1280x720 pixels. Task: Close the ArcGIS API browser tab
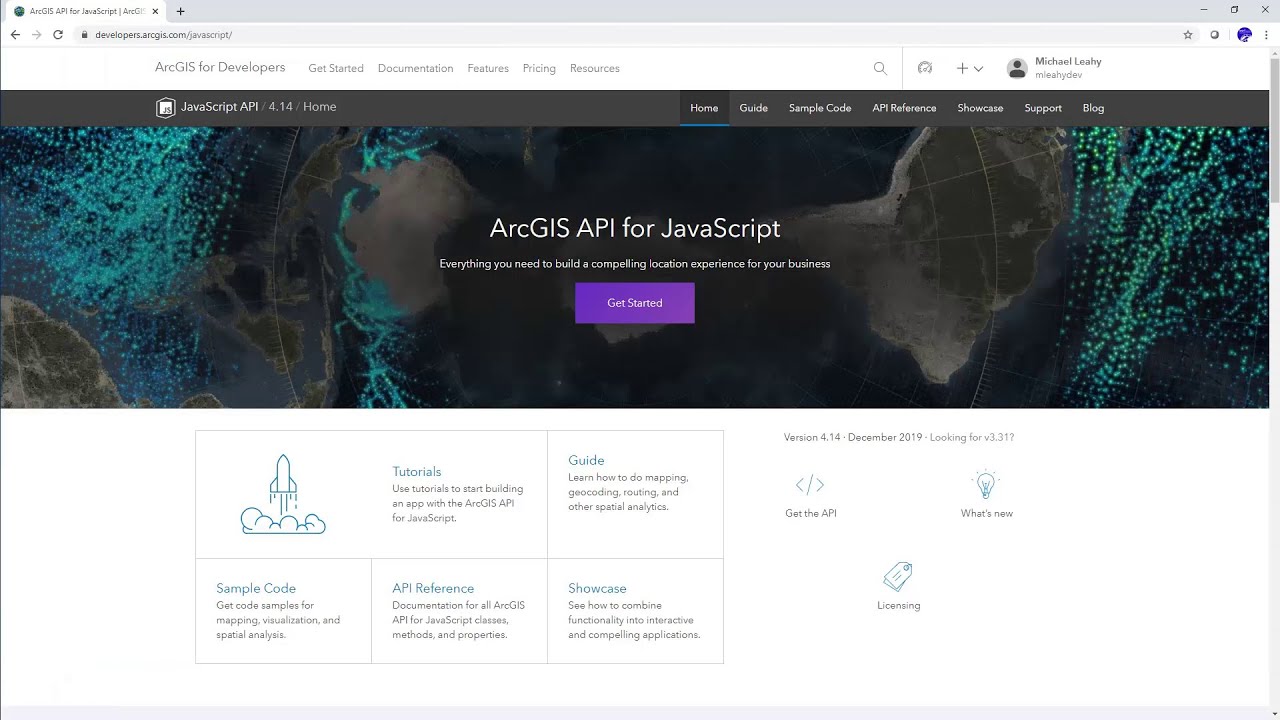pyautogui.click(x=155, y=11)
